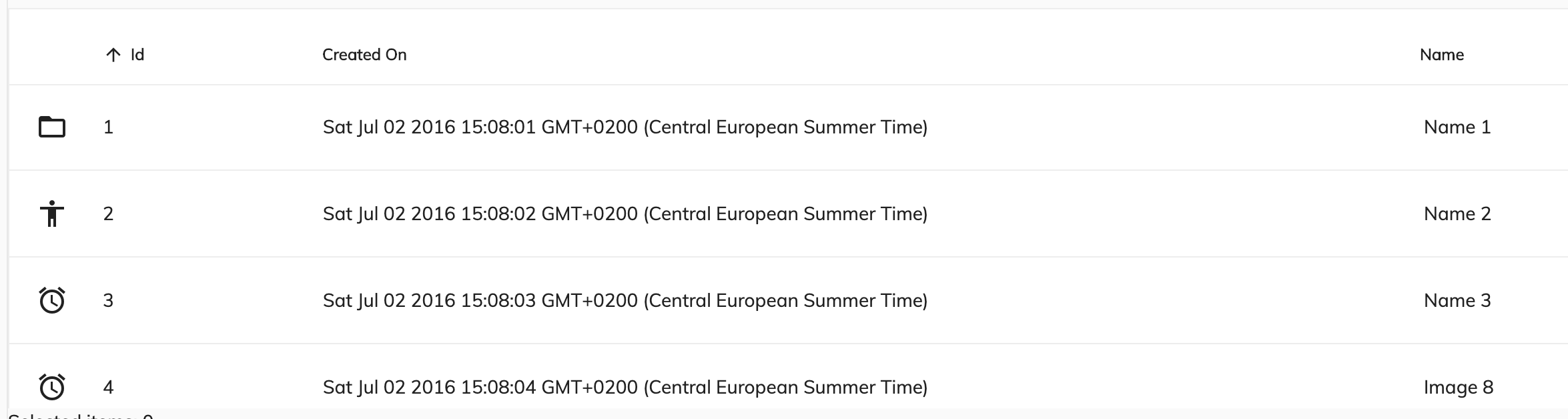Click the alarm clock icon in row 3

tap(52, 300)
